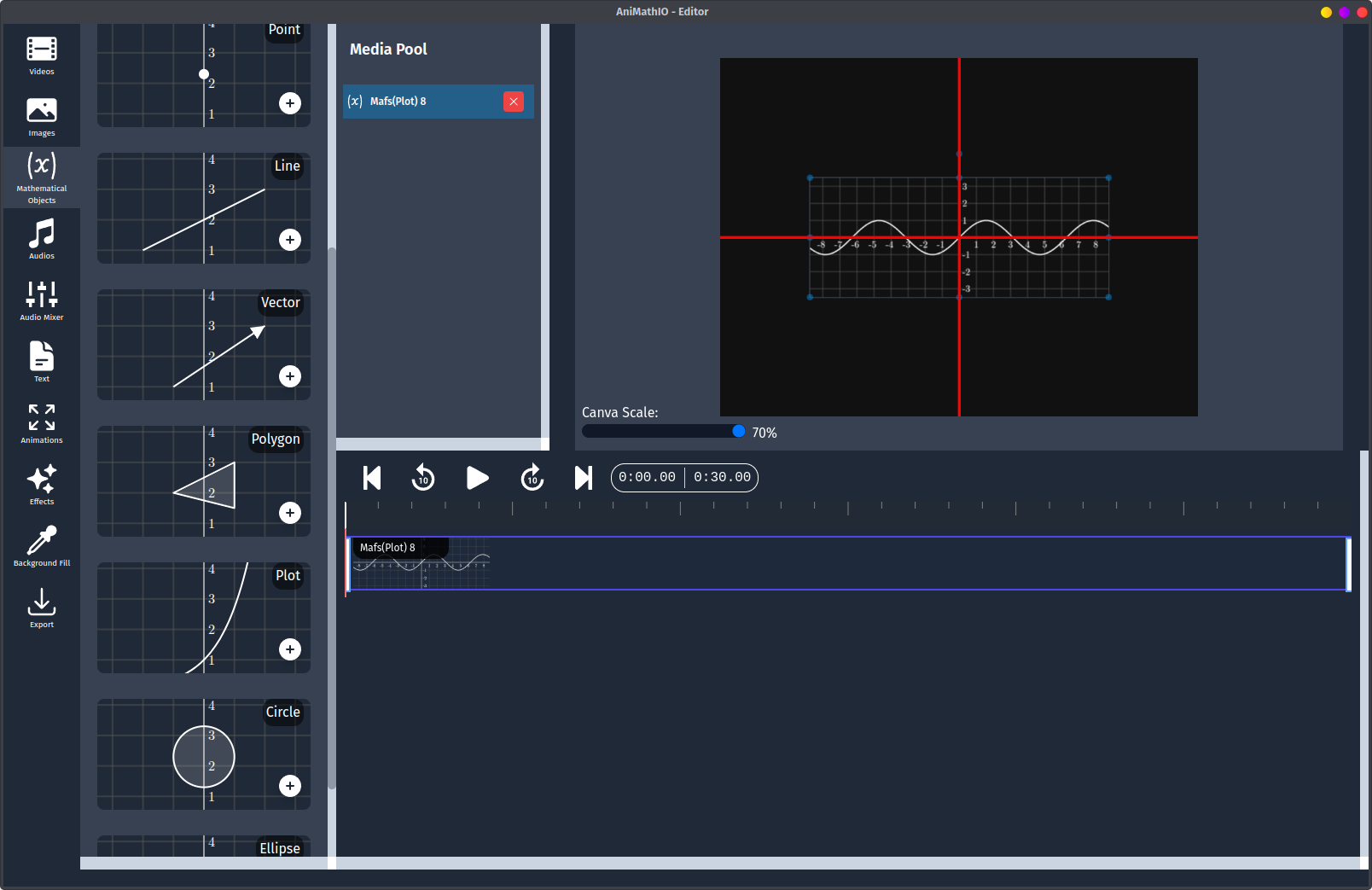Add a Plot object with plus button
This screenshot has width=1372, height=890.
pos(290,649)
